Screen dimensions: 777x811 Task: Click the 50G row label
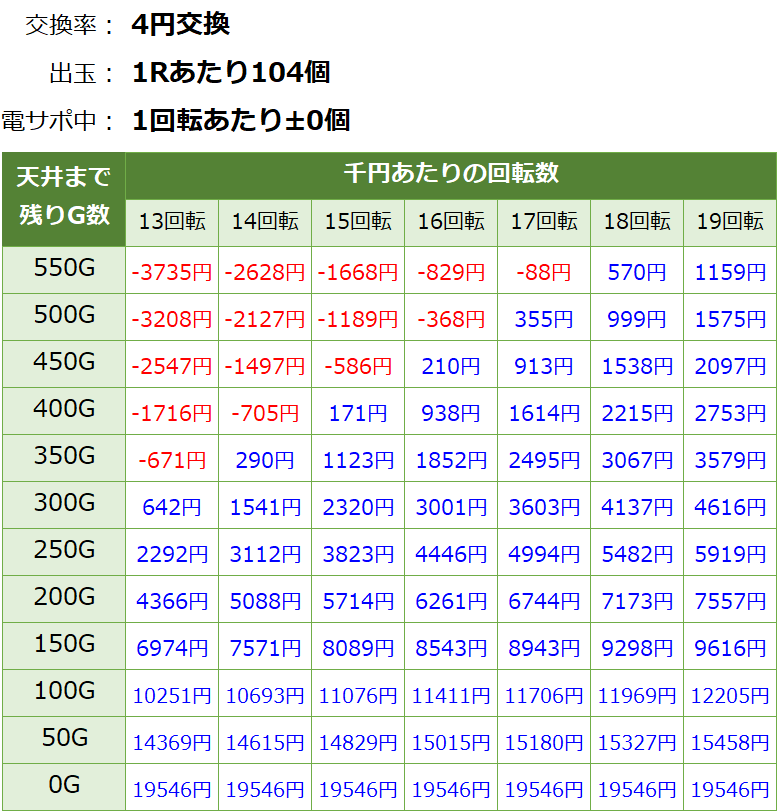(x=64, y=741)
